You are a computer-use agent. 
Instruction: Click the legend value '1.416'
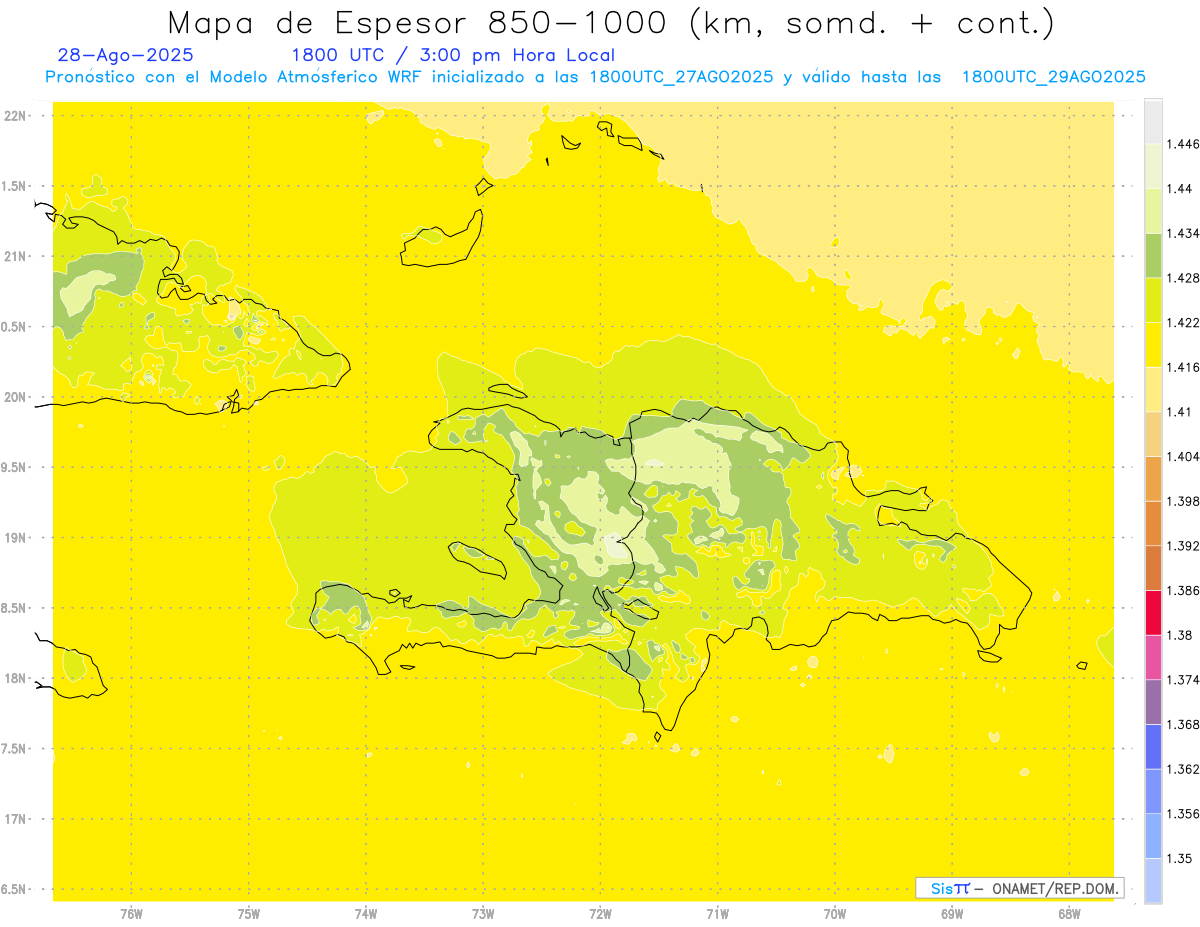[1181, 367]
